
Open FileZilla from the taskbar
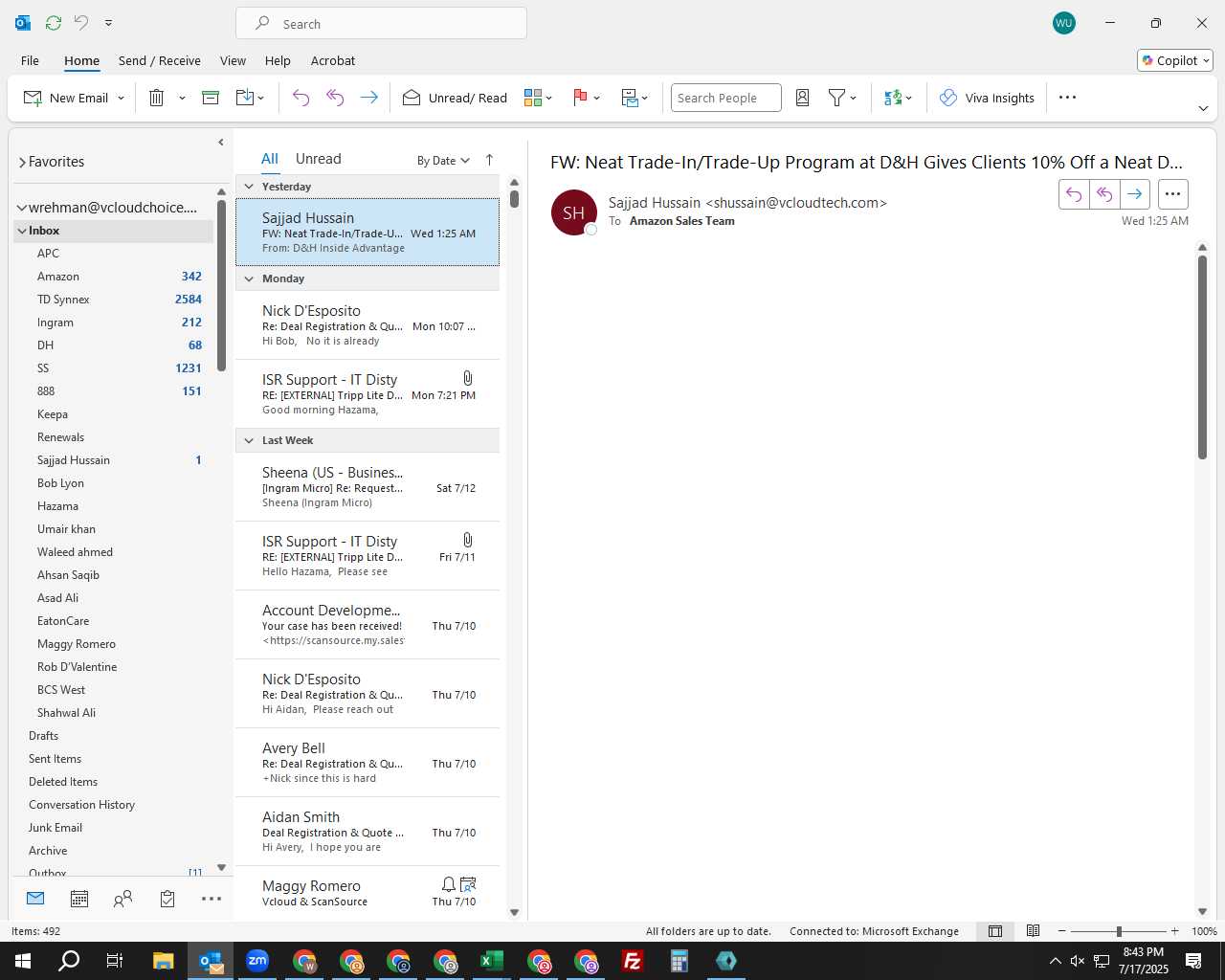coord(633,961)
